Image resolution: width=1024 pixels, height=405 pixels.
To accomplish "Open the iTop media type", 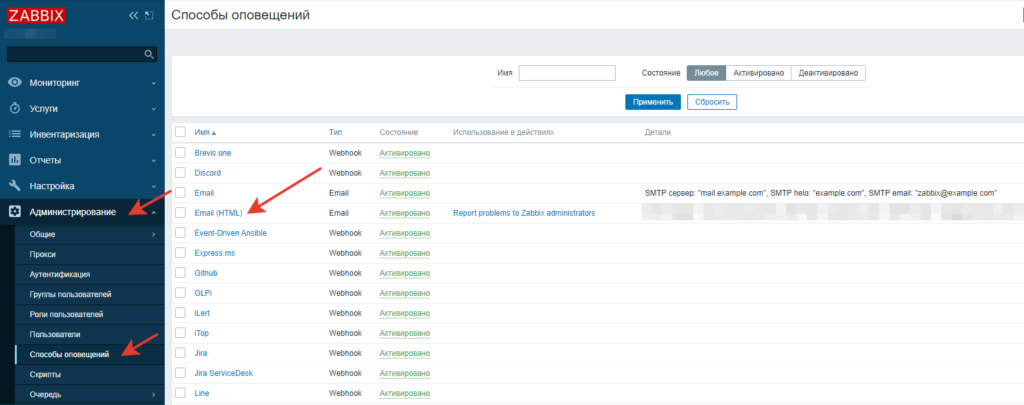I will pos(201,333).
